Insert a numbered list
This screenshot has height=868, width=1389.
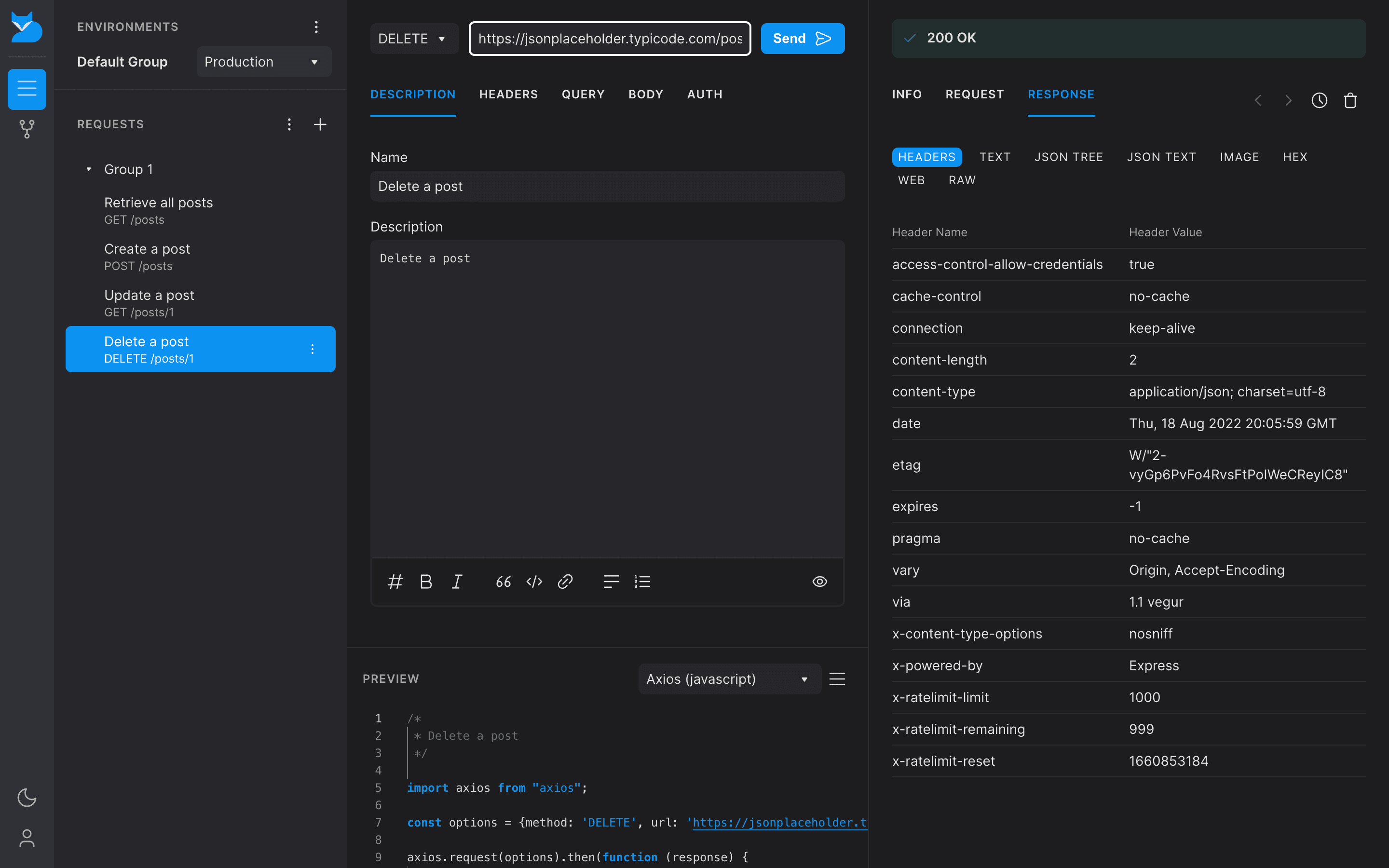click(642, 582)
